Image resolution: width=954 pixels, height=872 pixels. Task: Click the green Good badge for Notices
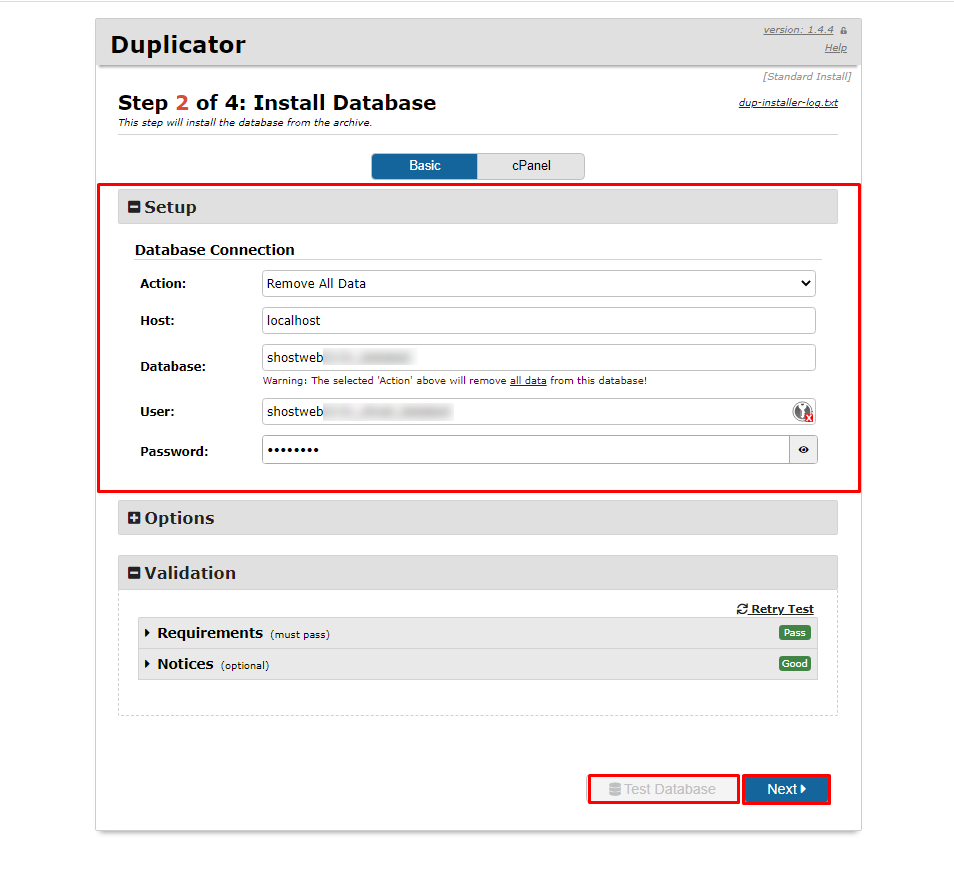tap(794, 663)
